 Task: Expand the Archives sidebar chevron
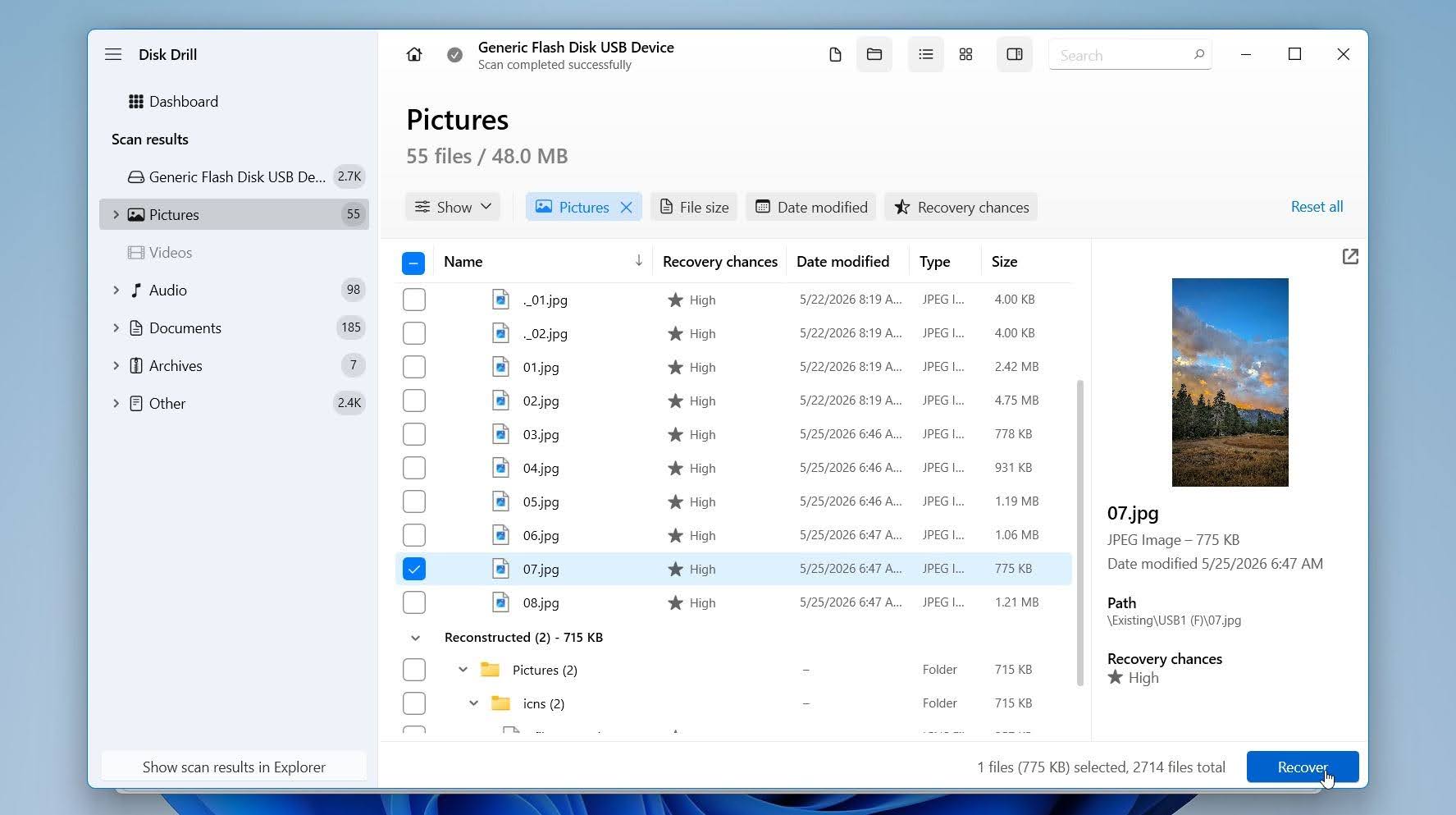(116, 365)
